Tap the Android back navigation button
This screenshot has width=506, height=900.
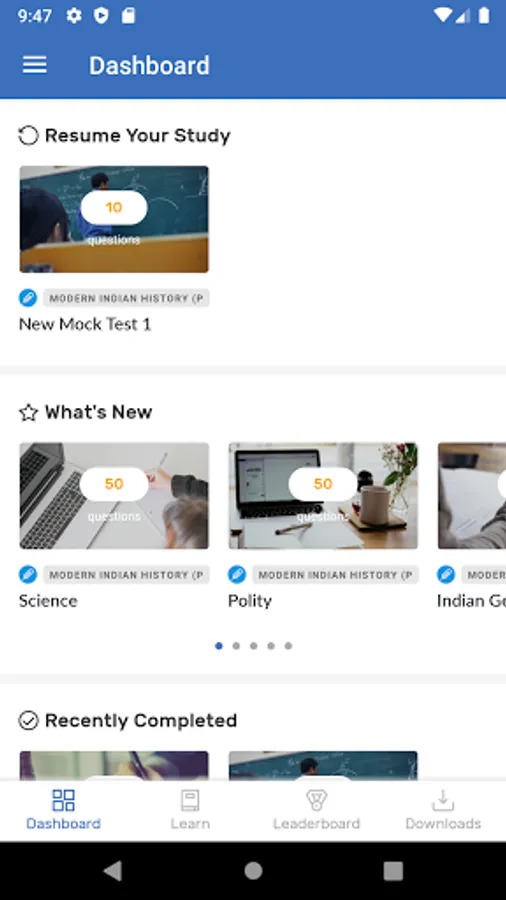[113, 871]
